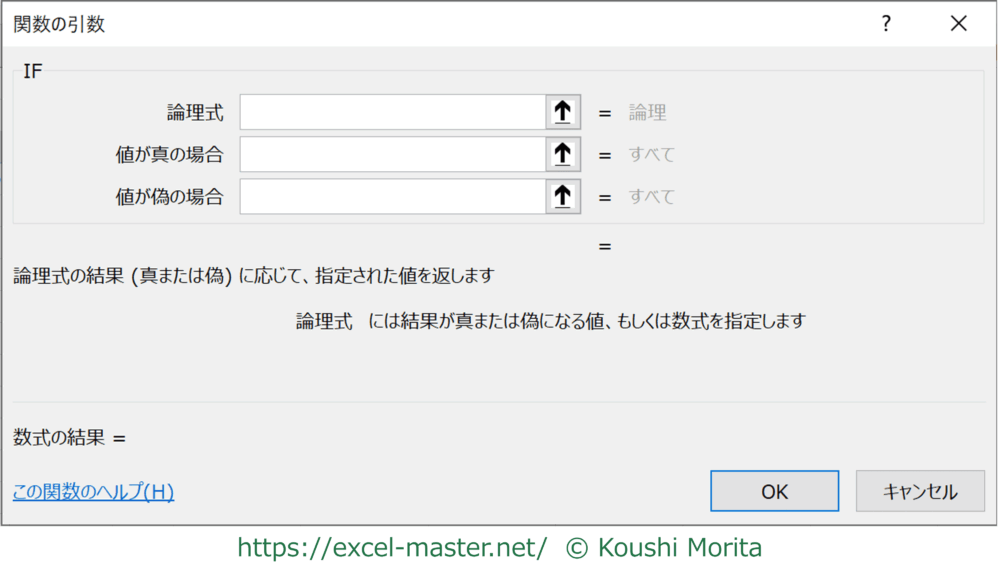Click the range selector arrow for 論理式
The image size is (1000, 563).
pos(563,113)
